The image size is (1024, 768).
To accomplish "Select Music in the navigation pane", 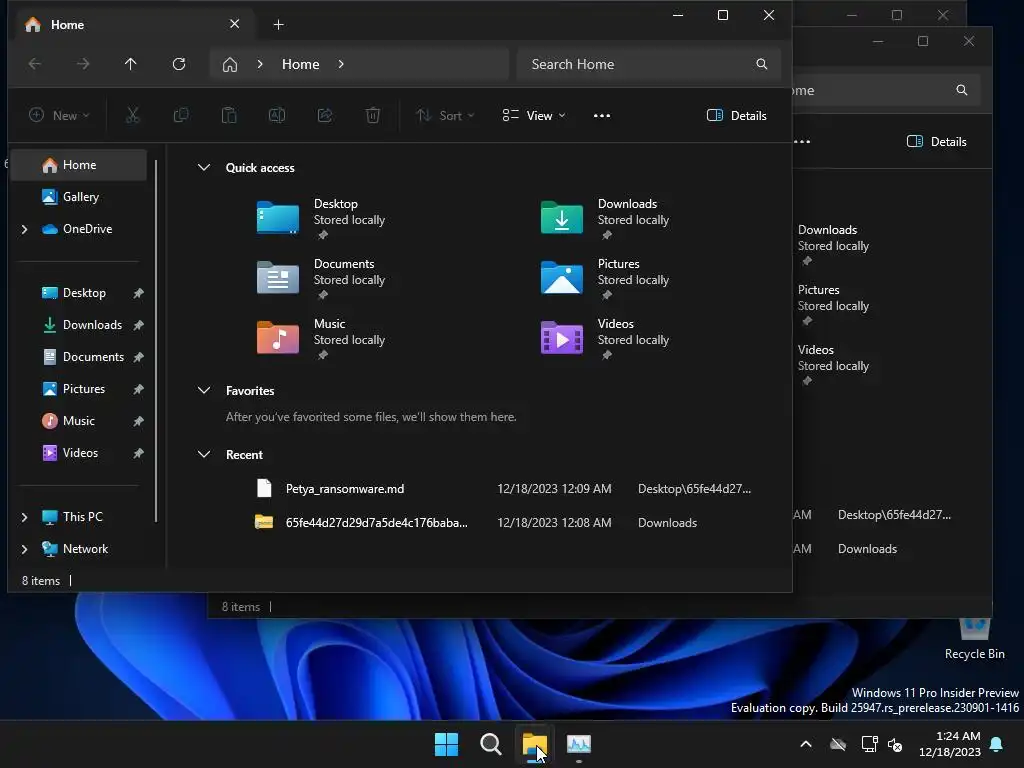I will 79,421.
